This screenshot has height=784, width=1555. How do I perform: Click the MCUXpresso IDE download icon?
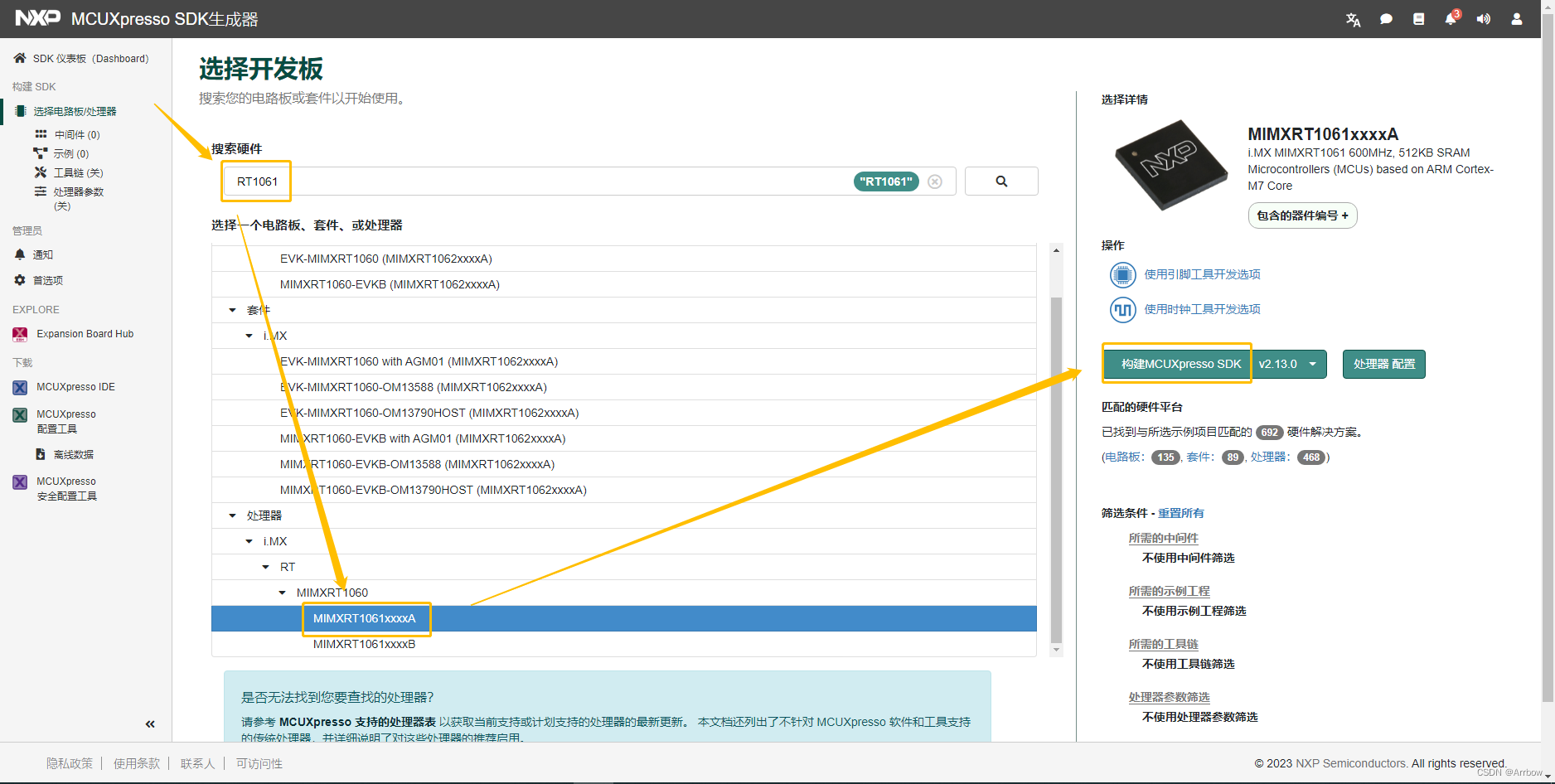(20, 387)
